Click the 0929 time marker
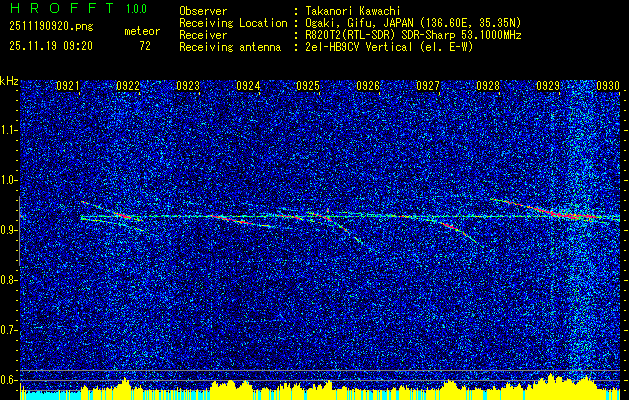The height and width of the screenshot is (400, 629). click(548, 86)
